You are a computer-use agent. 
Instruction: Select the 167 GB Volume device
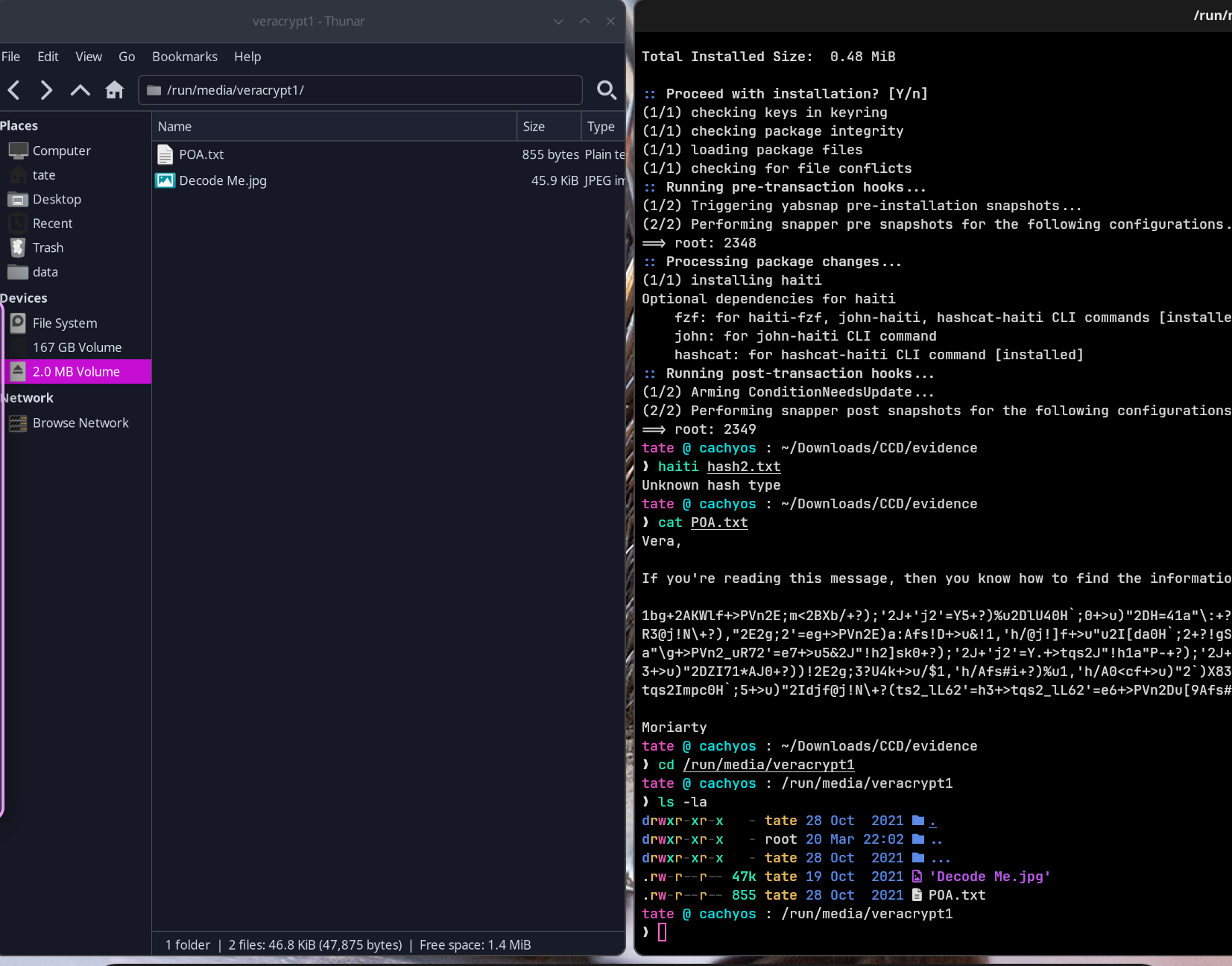77,347
